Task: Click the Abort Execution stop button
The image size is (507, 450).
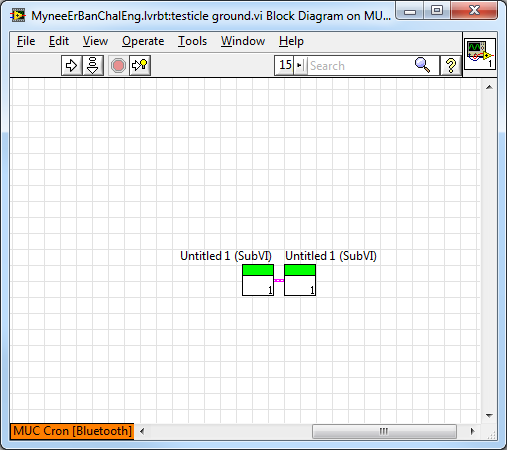Action: pyautogui.click(x=118, y=65)
